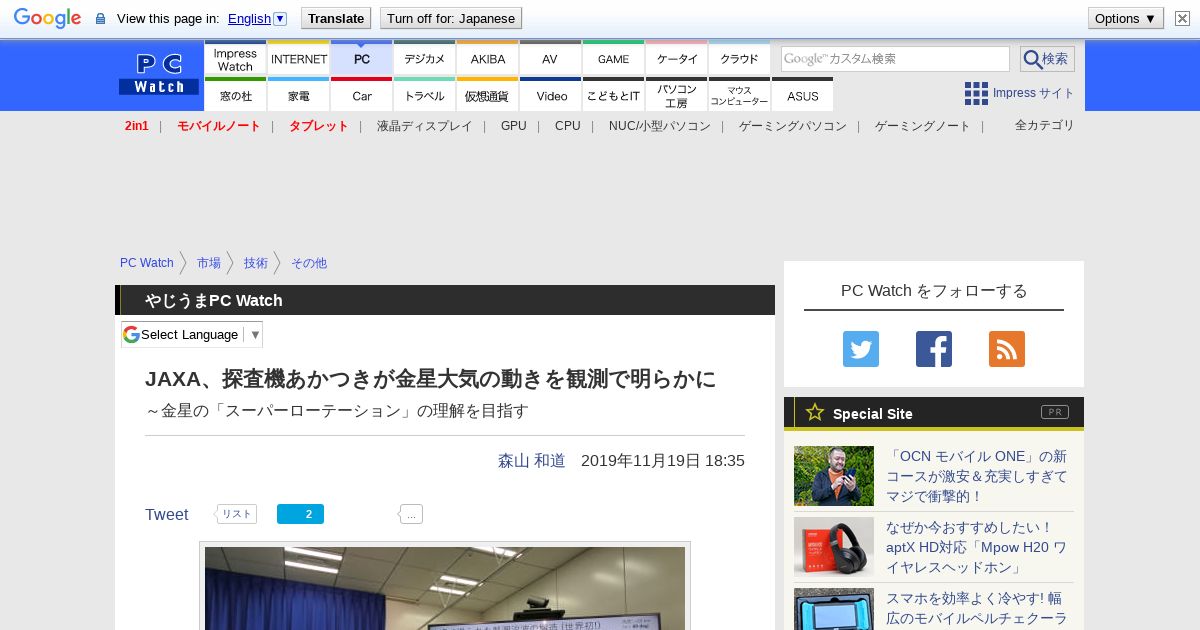Open the ゲーミングノート category link
Screen dimensions: 1200x630
click(923, 126)
